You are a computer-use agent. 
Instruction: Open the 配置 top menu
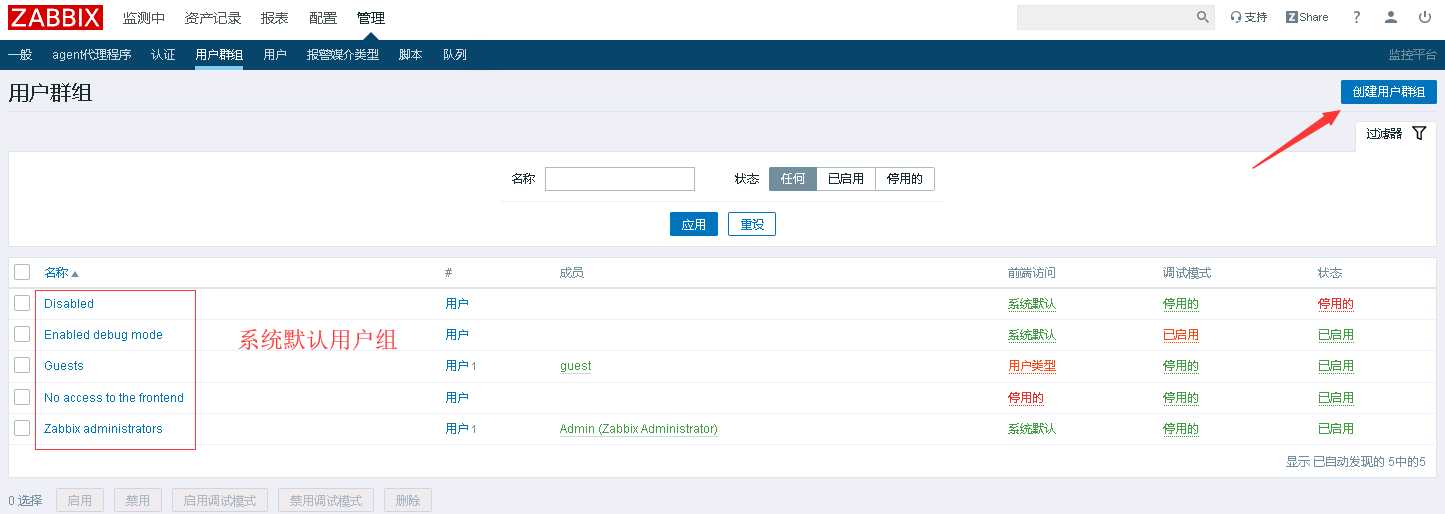(x=323, y=18)
